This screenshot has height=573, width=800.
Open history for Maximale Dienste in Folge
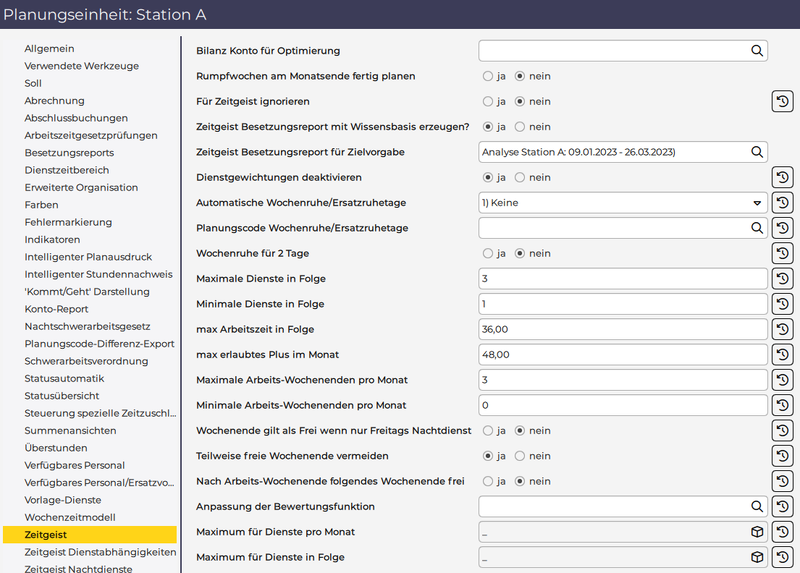pos(783,279)
